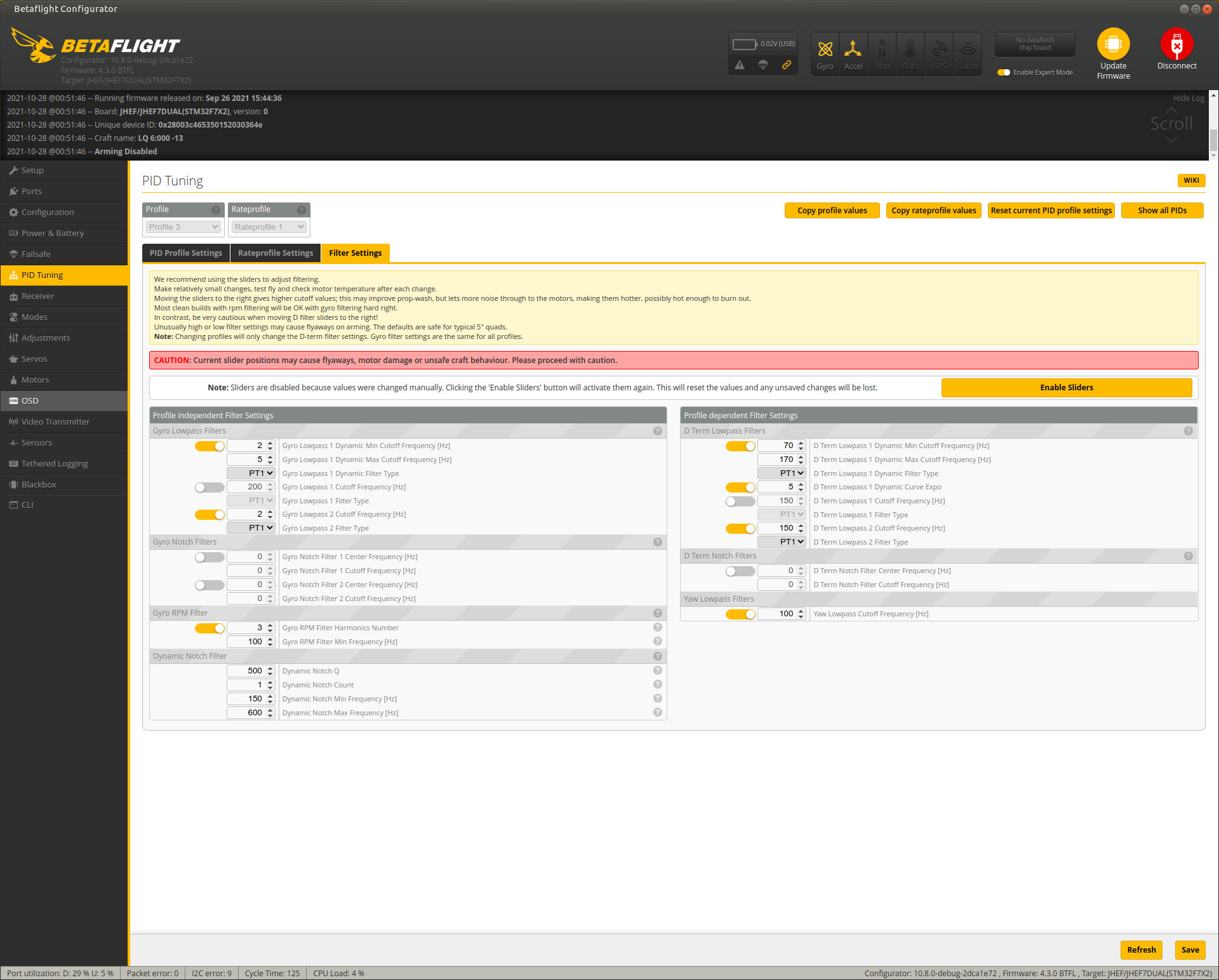Click the Gyro sensor status icon
The width and height of the screenshot is (1219, 980).
pos(825,50)
